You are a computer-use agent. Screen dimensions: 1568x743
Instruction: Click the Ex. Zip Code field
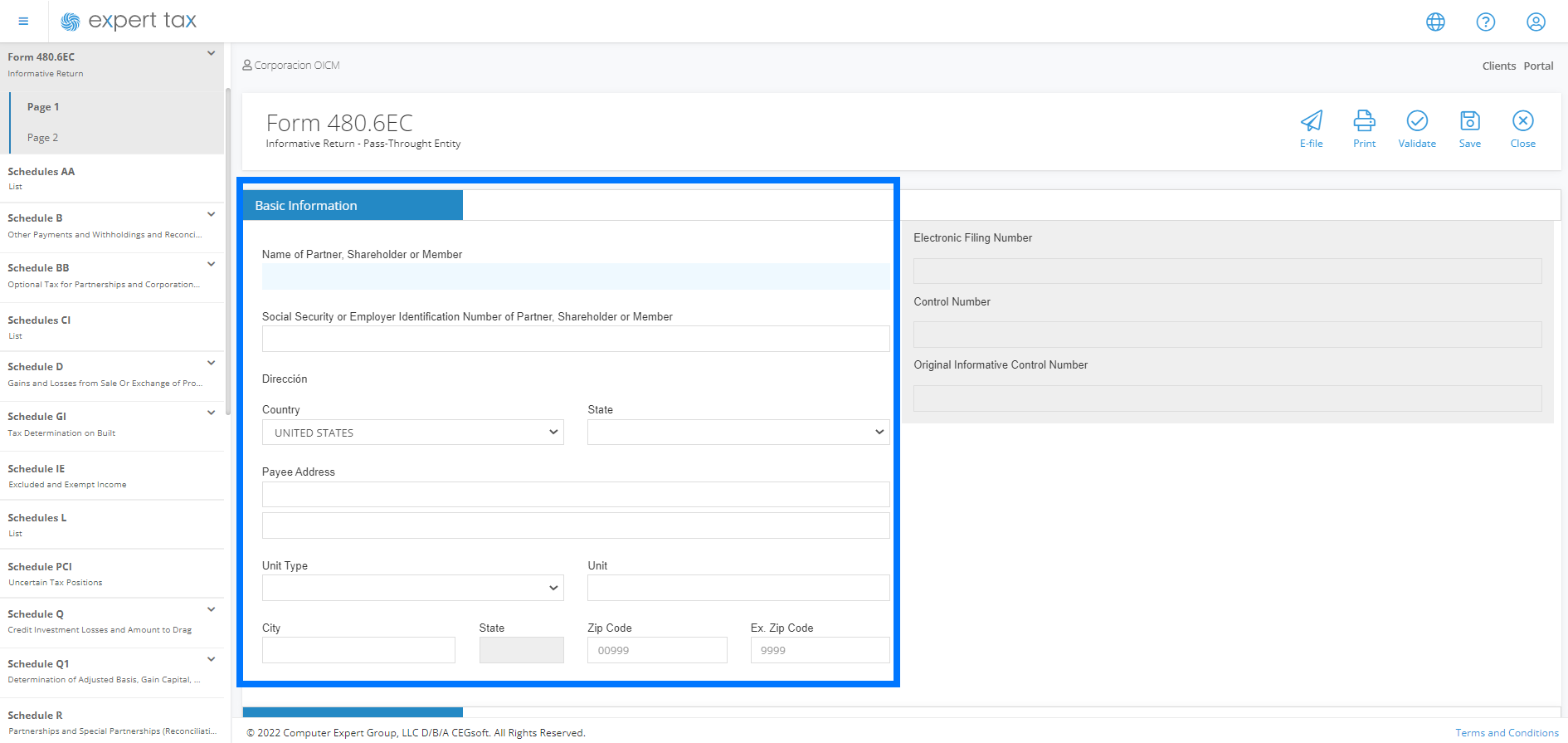(820, 650)
